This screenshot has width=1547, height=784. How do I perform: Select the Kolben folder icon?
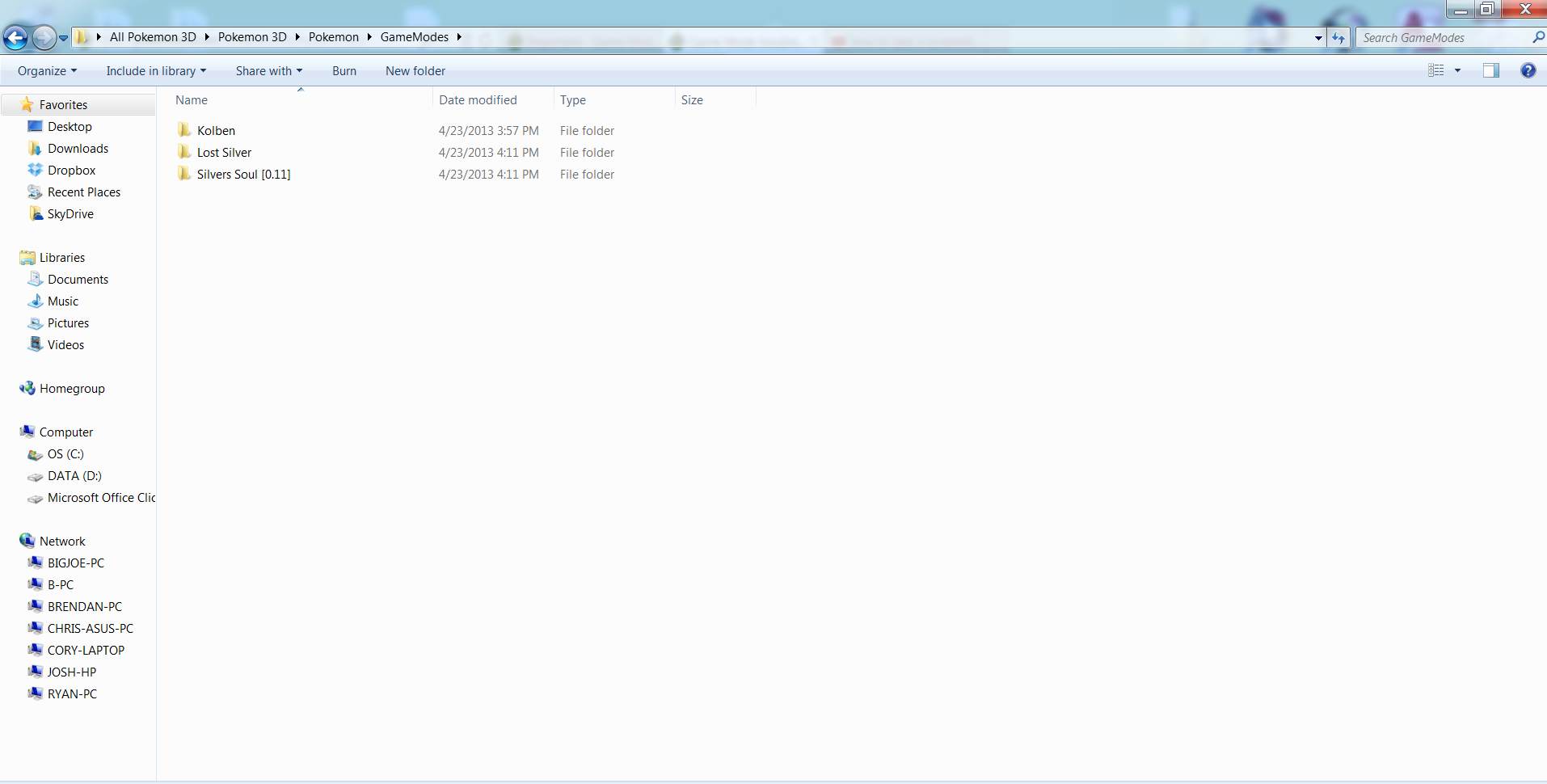[184, 130]
